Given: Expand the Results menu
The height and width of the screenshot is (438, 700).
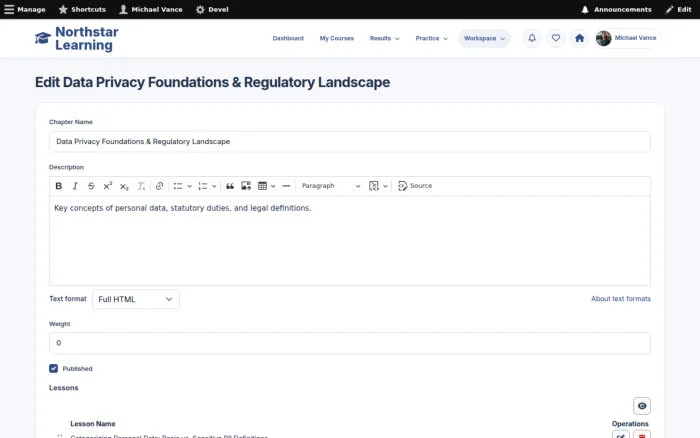Looking at the screenshot, I should coord(384,38).
